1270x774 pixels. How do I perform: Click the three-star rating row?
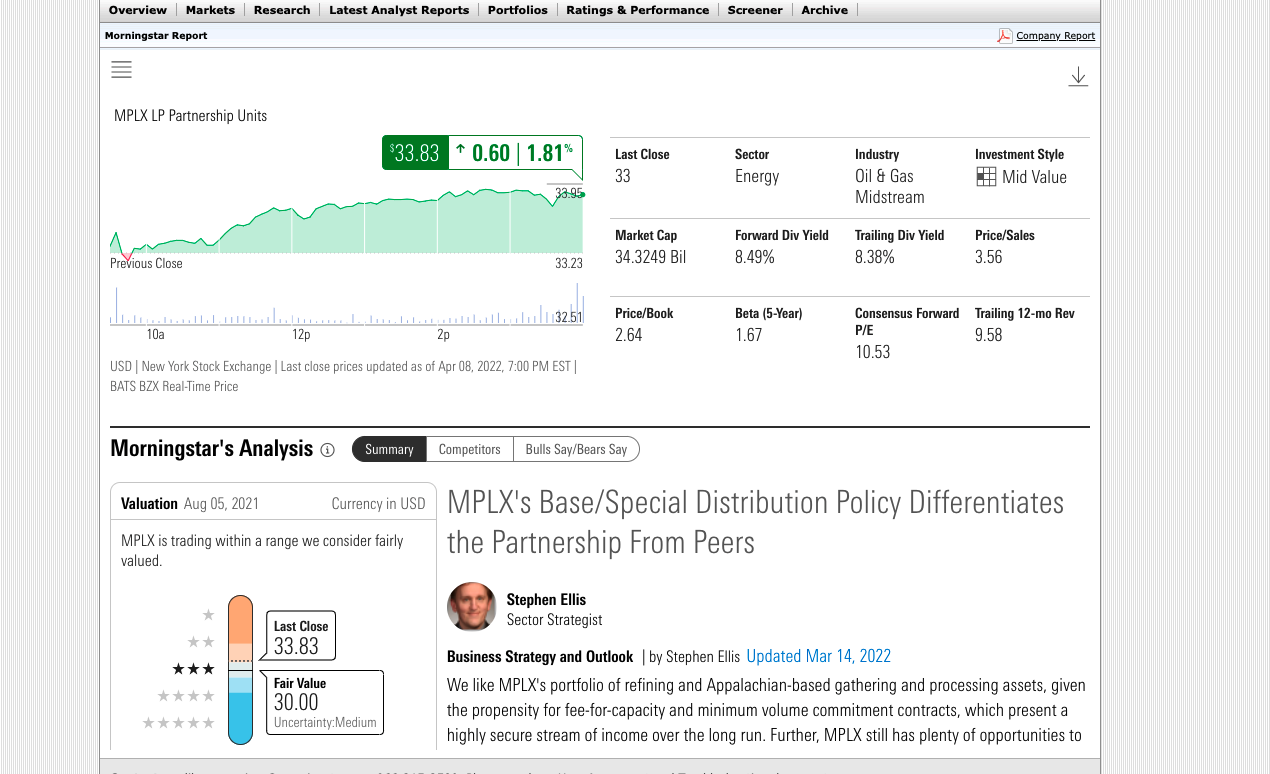point(193,668)
